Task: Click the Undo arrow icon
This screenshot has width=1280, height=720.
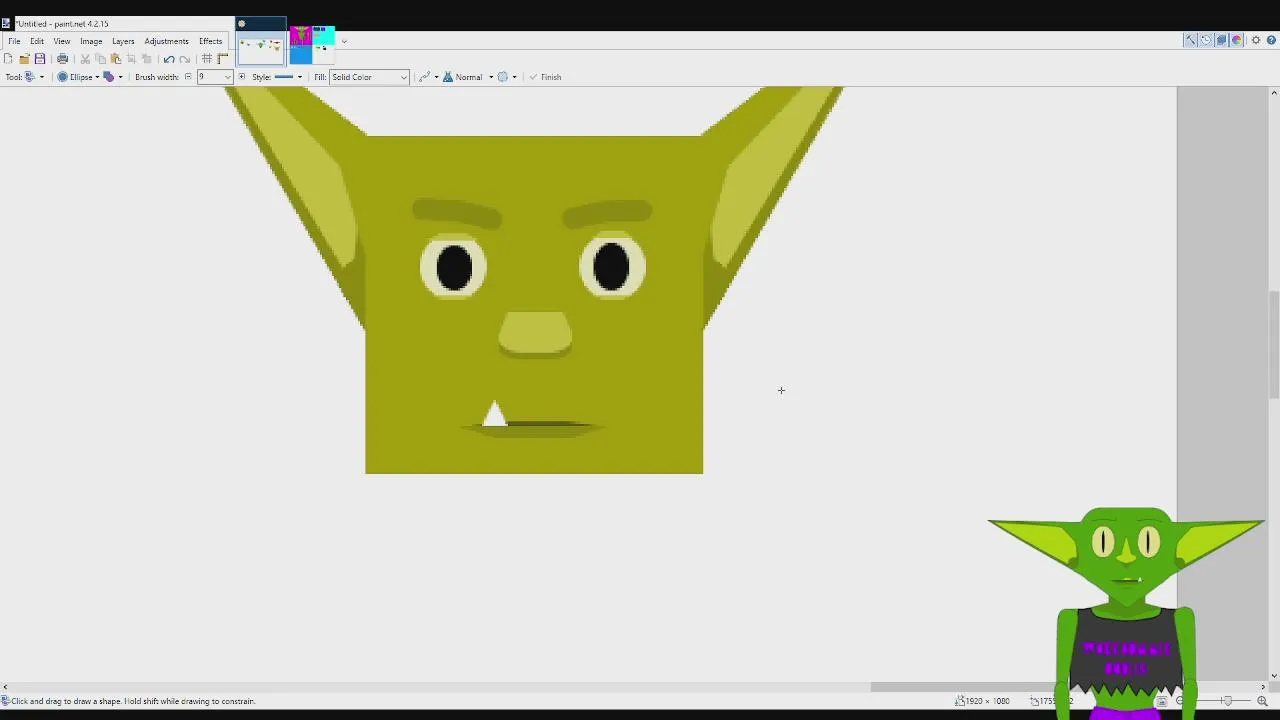Action: tap(169, 59)
